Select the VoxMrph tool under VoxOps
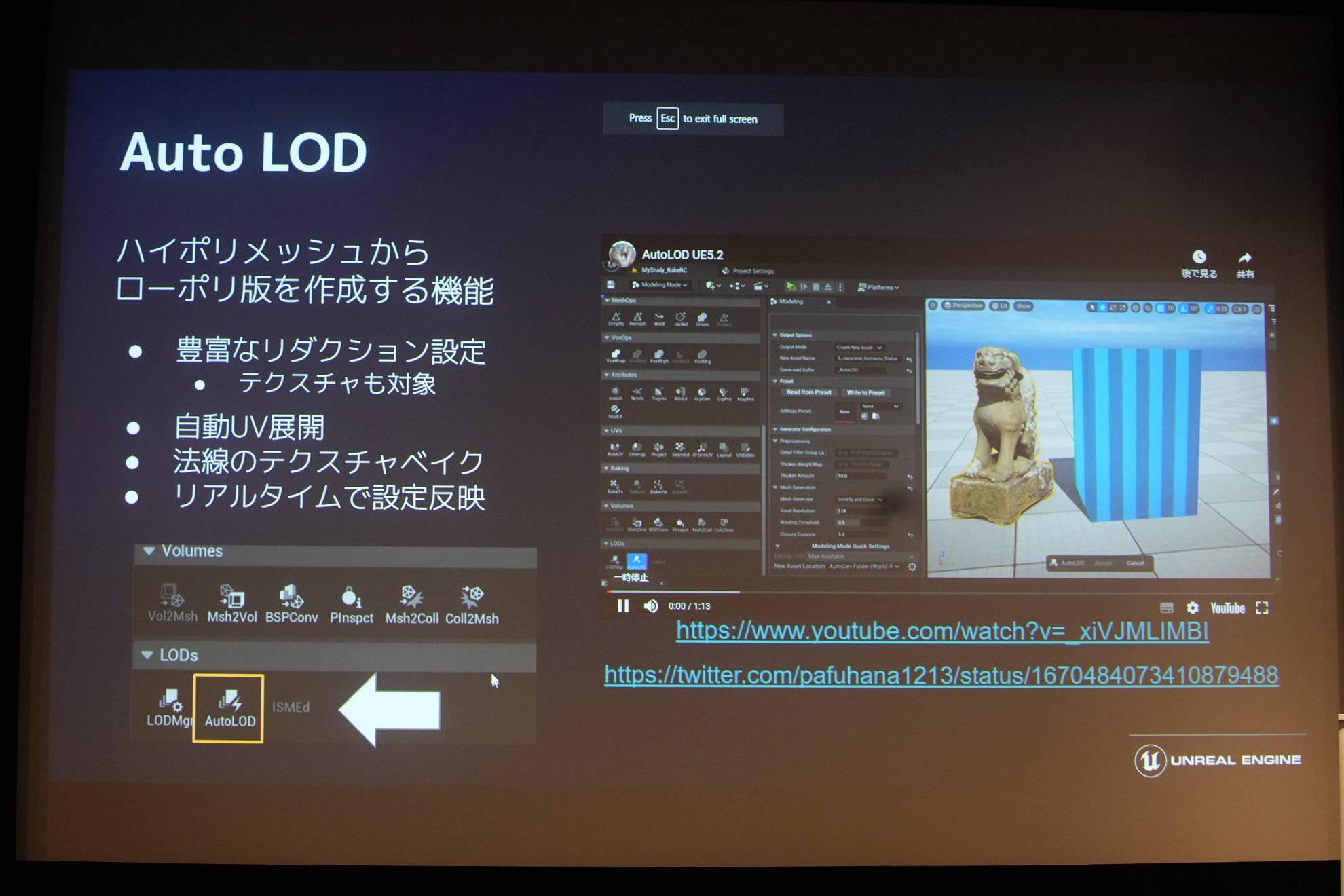The width and height of the screenshot is (1344, 896). point(659,356)
